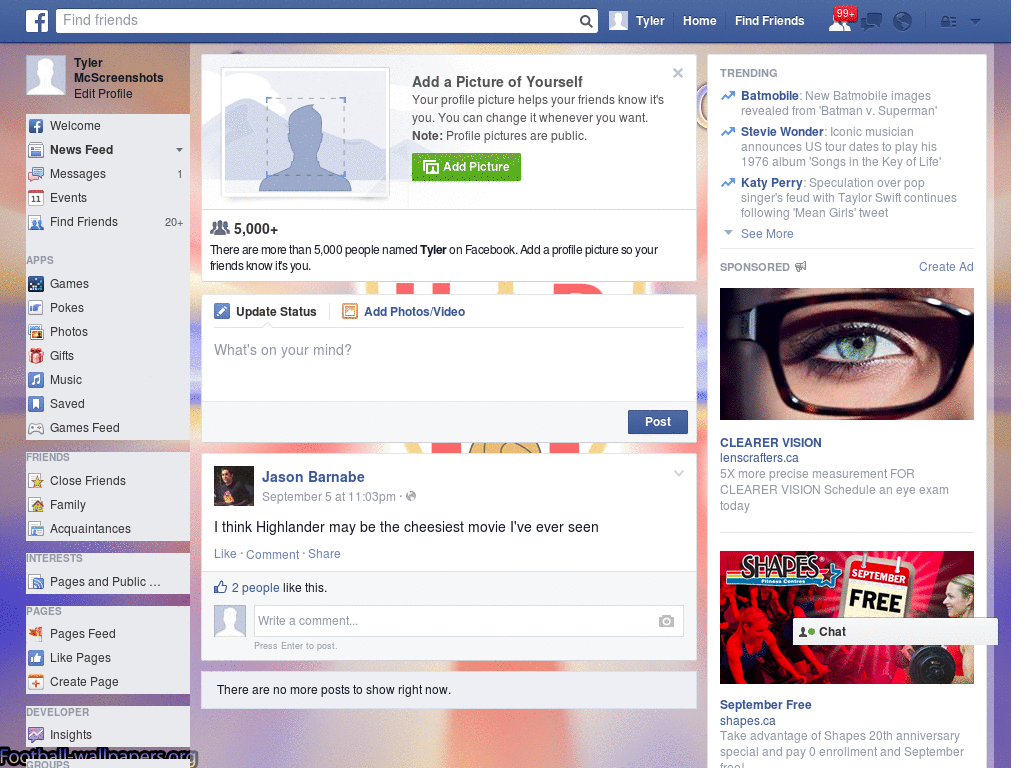1024x768 pixels.
Task: Click the Family house icon
Action: pyautogui.click(x=36, y=505)
